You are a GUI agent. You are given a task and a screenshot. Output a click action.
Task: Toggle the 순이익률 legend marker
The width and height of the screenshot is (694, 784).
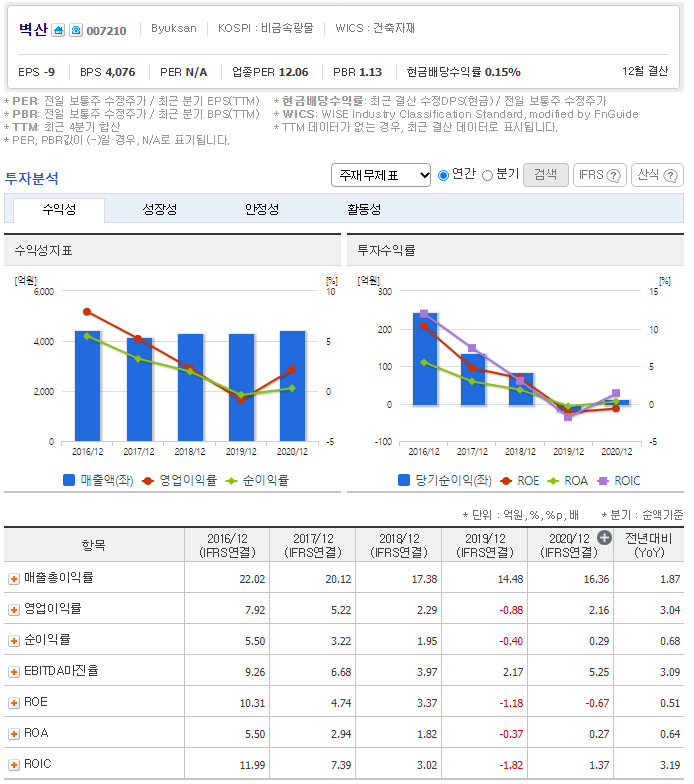coord(231,481)
